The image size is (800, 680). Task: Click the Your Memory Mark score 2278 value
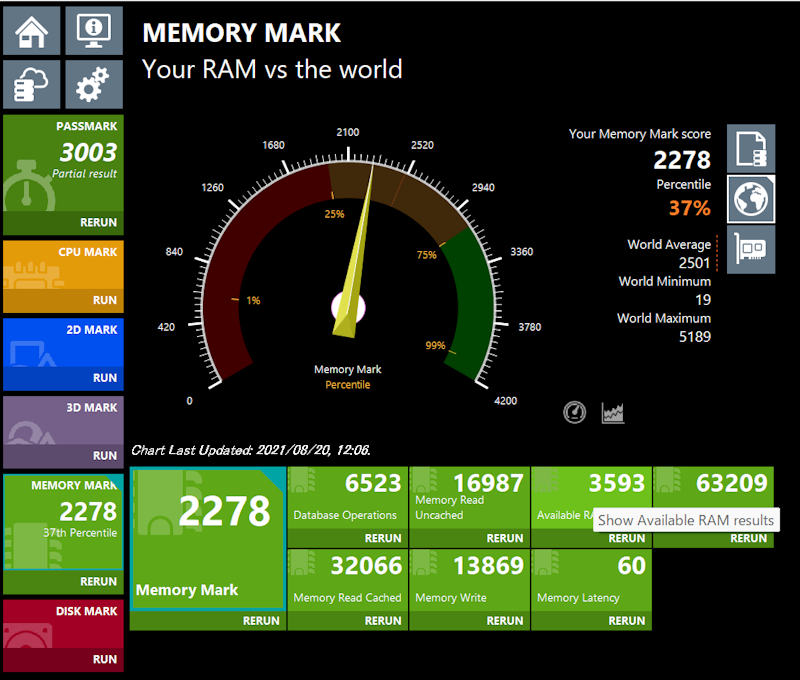click(682, 160)
